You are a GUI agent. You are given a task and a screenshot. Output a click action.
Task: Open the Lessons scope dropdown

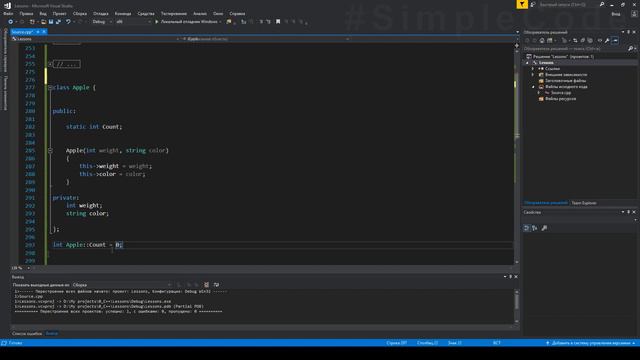coord(96,39)
